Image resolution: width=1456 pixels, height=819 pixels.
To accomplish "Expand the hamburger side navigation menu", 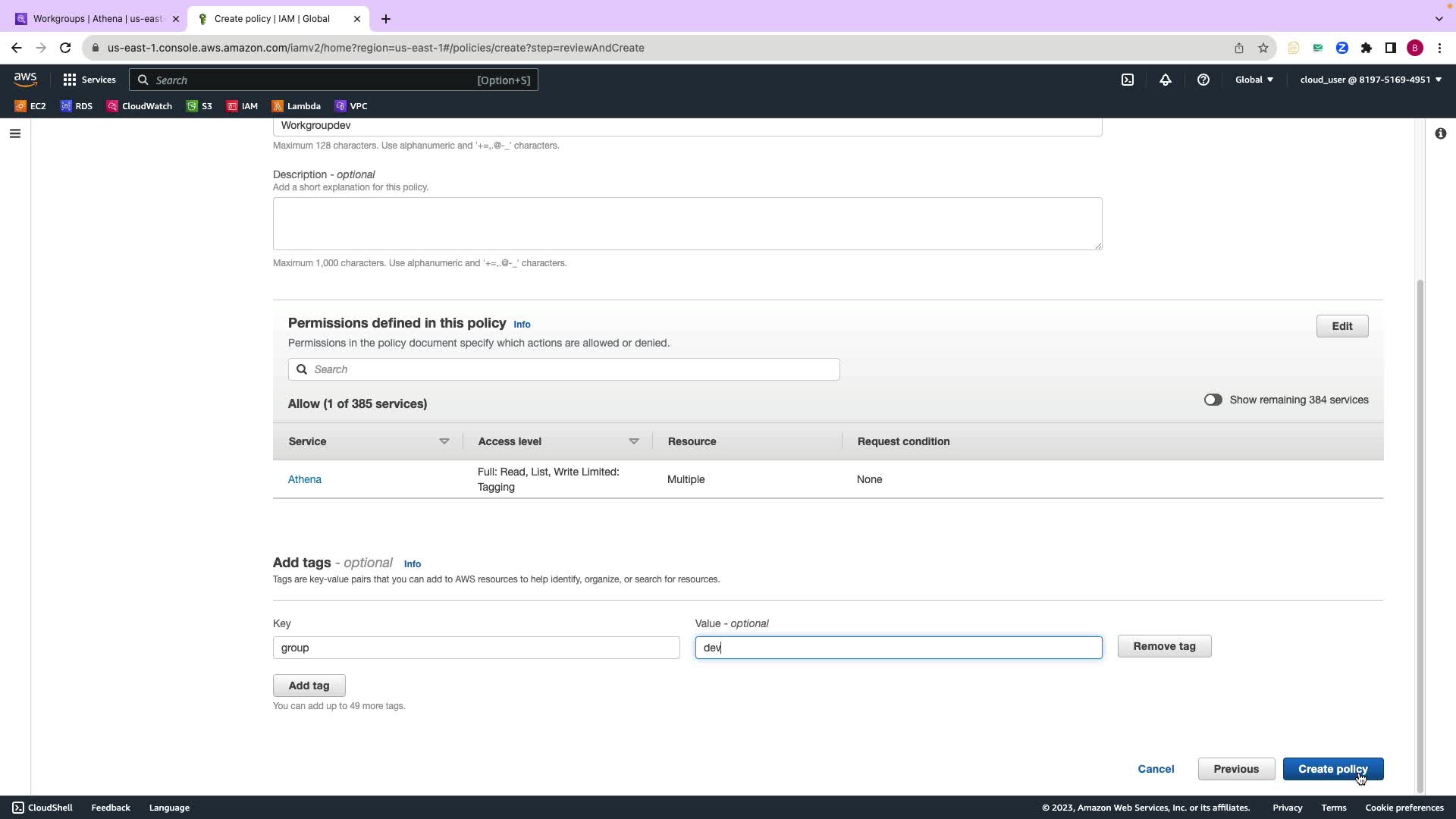I will (x=15, y=133).
